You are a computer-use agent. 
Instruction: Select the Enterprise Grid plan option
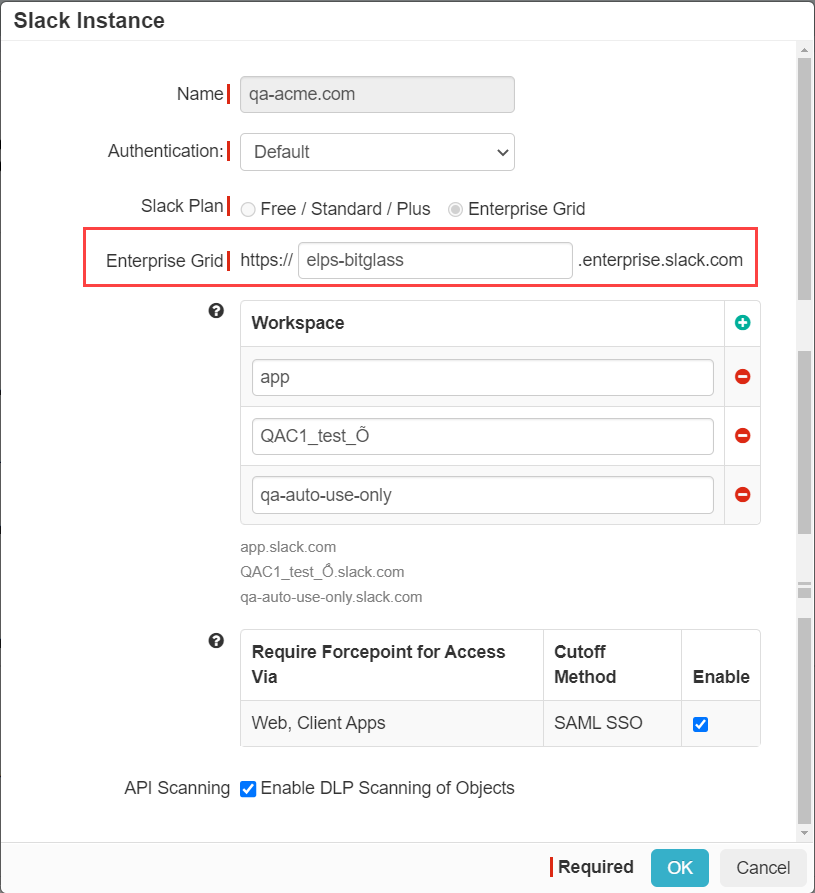tap(456, 209)
